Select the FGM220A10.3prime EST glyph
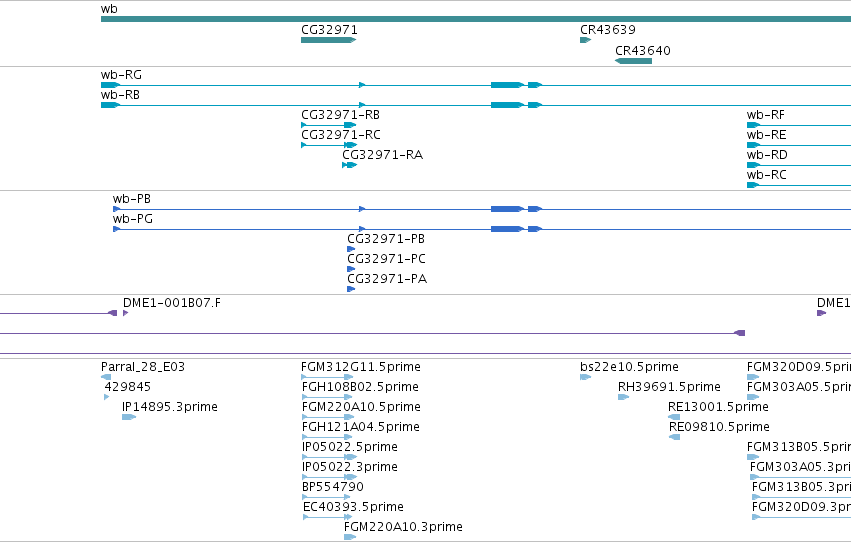 (350, 537)
